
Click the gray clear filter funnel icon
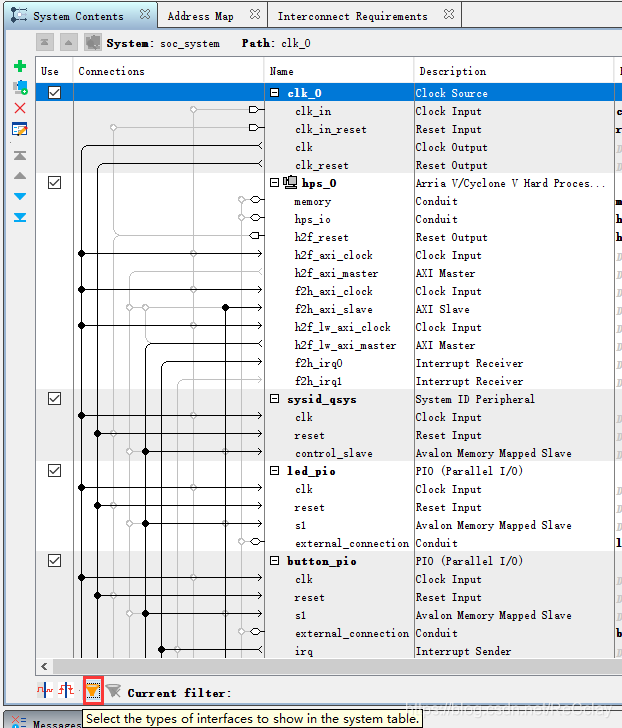point(113,691)
